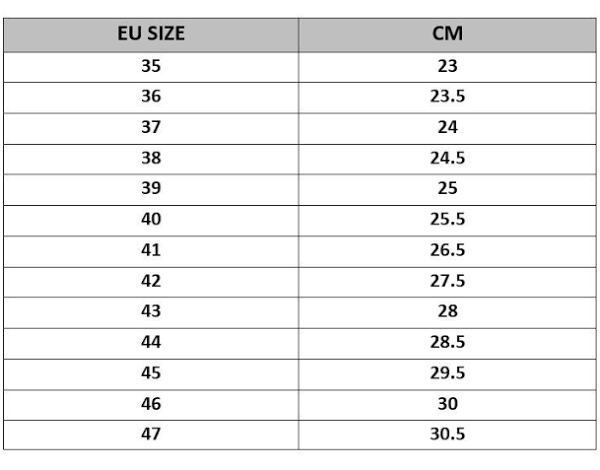Viewport: 600px width, 470px height.
Task: Pick the EU size 38 cell
Action: coord(151,158)
